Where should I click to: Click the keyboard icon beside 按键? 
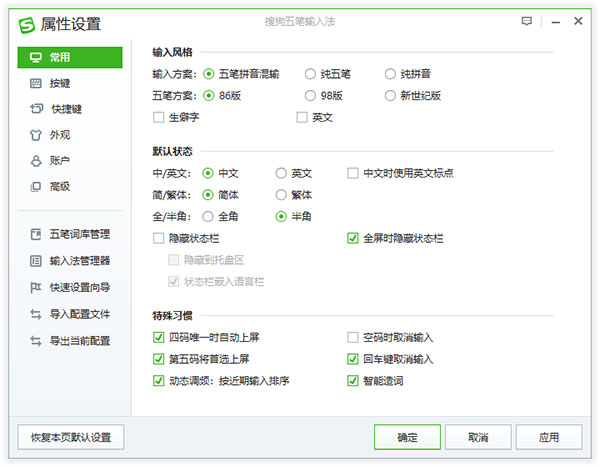click(36, 83)
